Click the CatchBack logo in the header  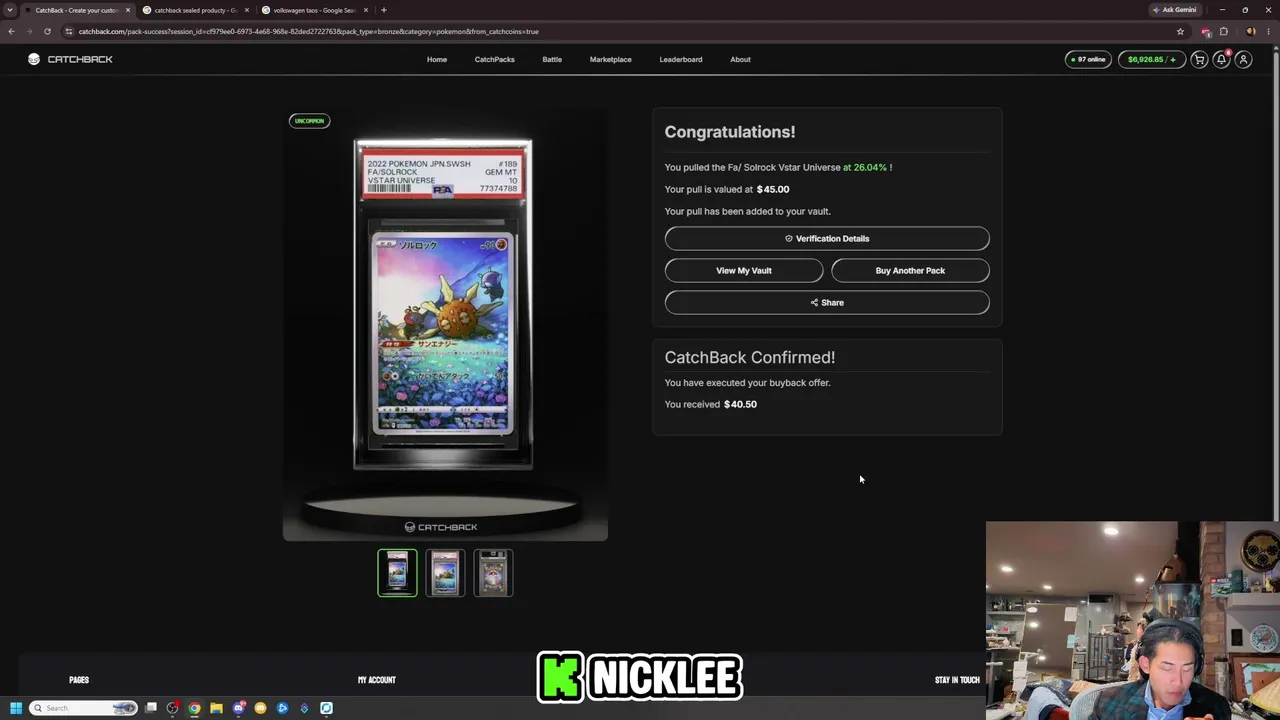[70, 59]
